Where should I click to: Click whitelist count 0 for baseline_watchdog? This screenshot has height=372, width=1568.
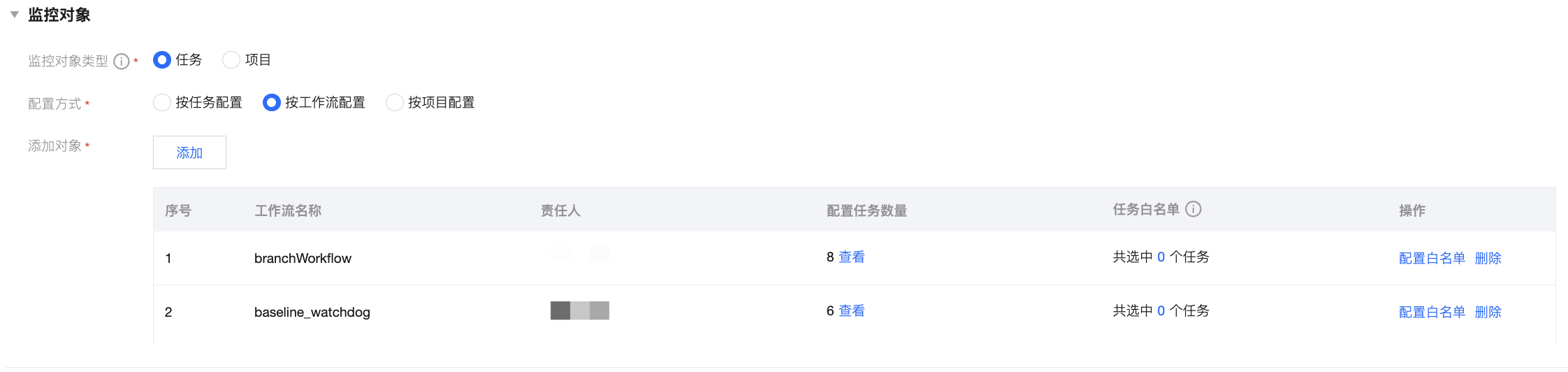coord(1161,311)
